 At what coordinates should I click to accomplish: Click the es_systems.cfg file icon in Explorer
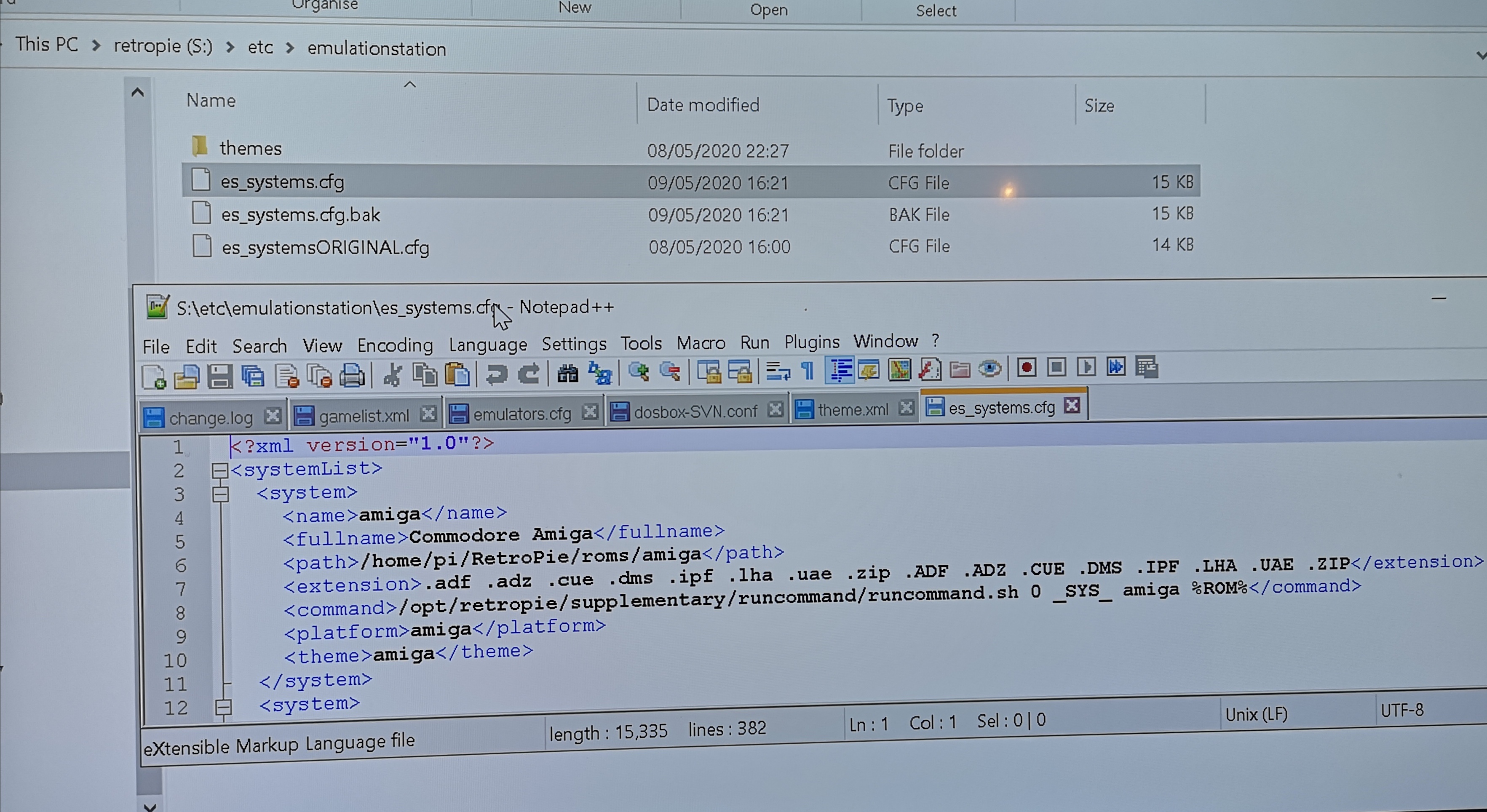coord(201,179)
